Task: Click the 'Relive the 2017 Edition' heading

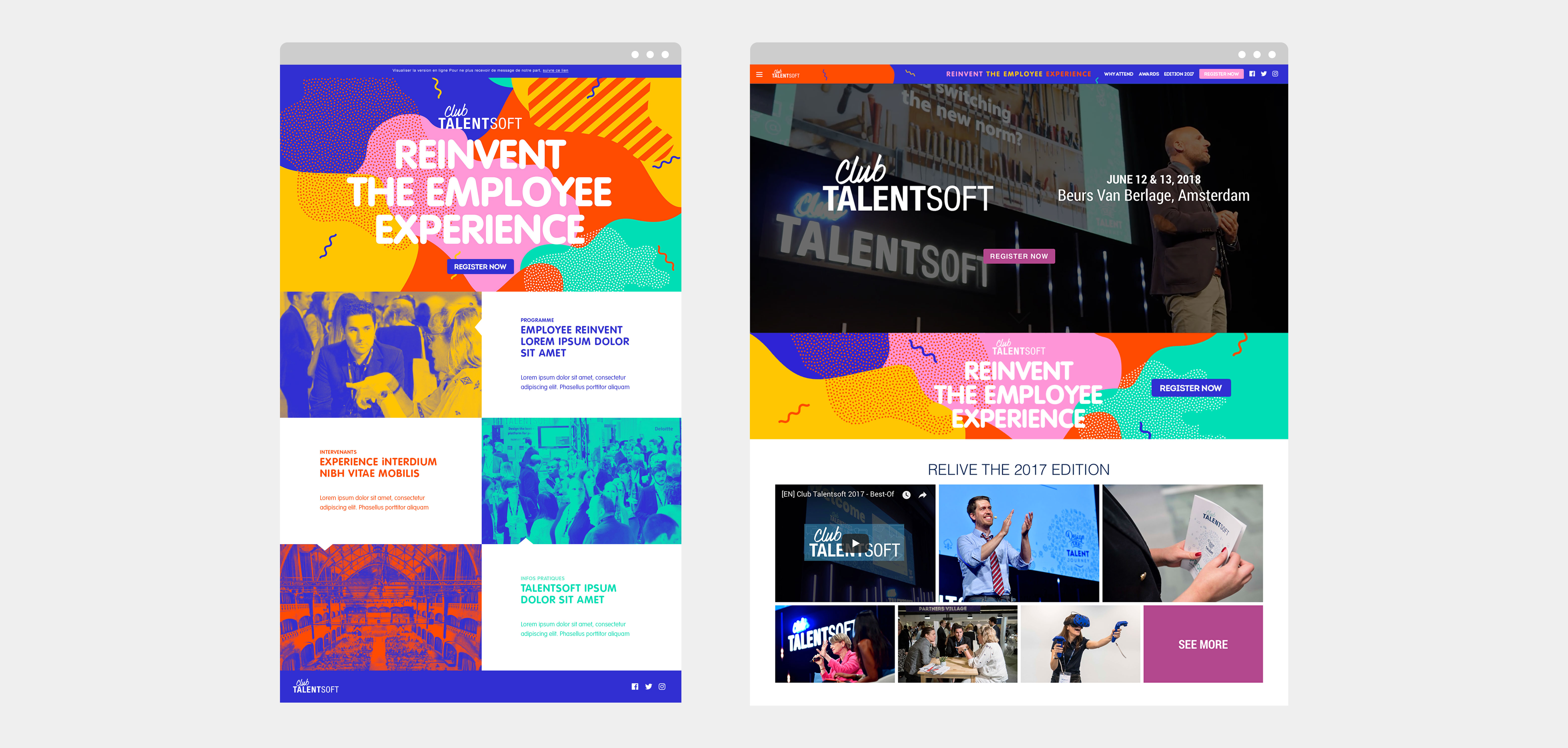Action: [x=1018, y=470]
